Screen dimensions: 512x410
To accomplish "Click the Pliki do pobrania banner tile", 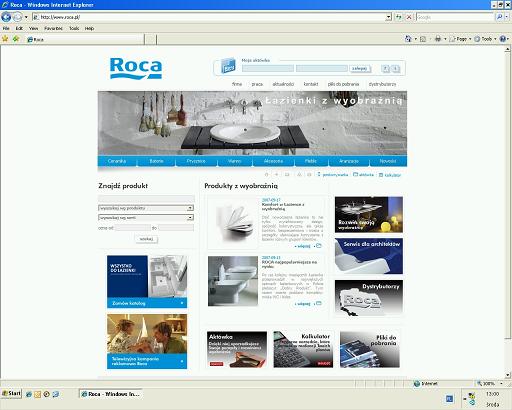I will coord(370,349).
